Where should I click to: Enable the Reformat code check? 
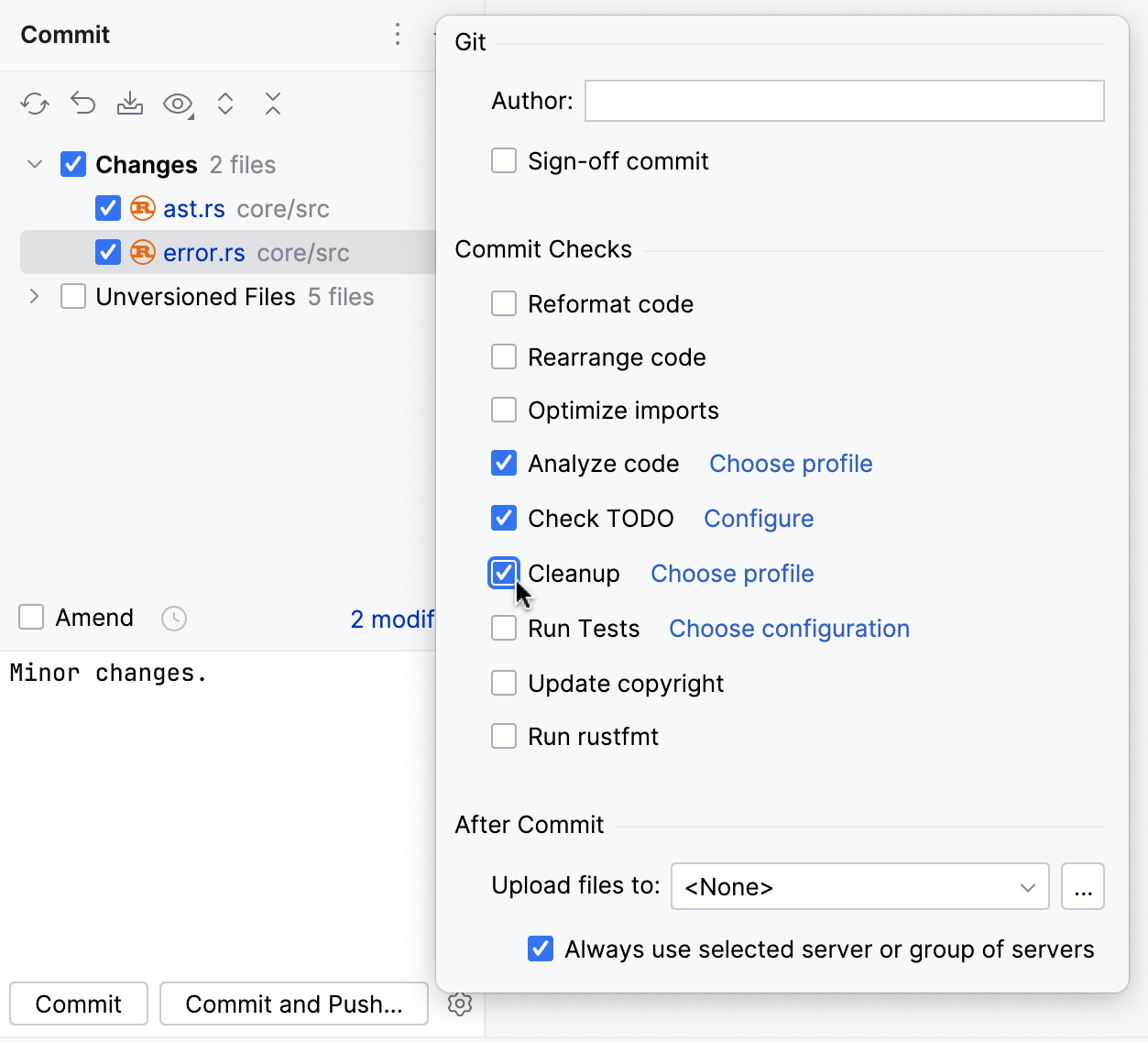(x=503, y=303)
